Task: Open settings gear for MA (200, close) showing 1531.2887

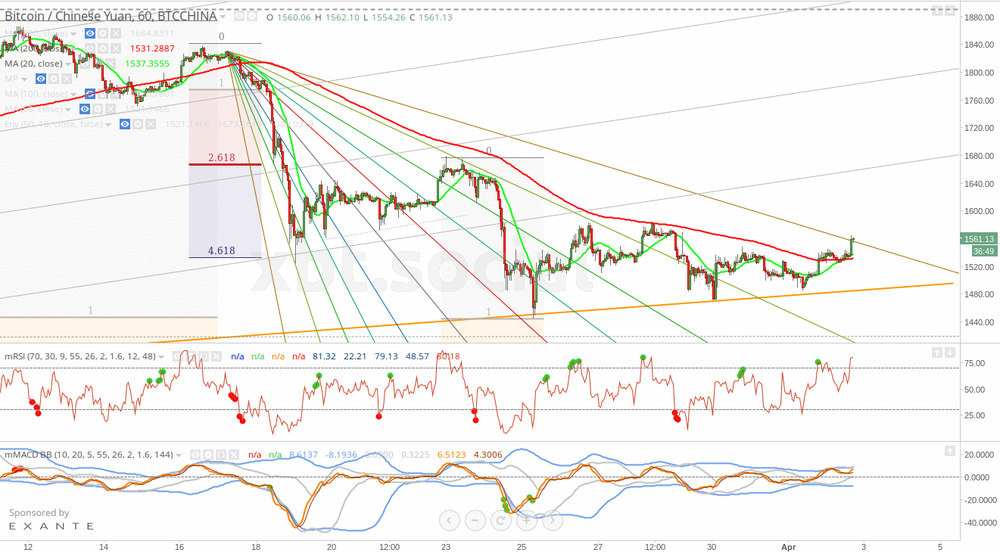Action: coord(103,48)
